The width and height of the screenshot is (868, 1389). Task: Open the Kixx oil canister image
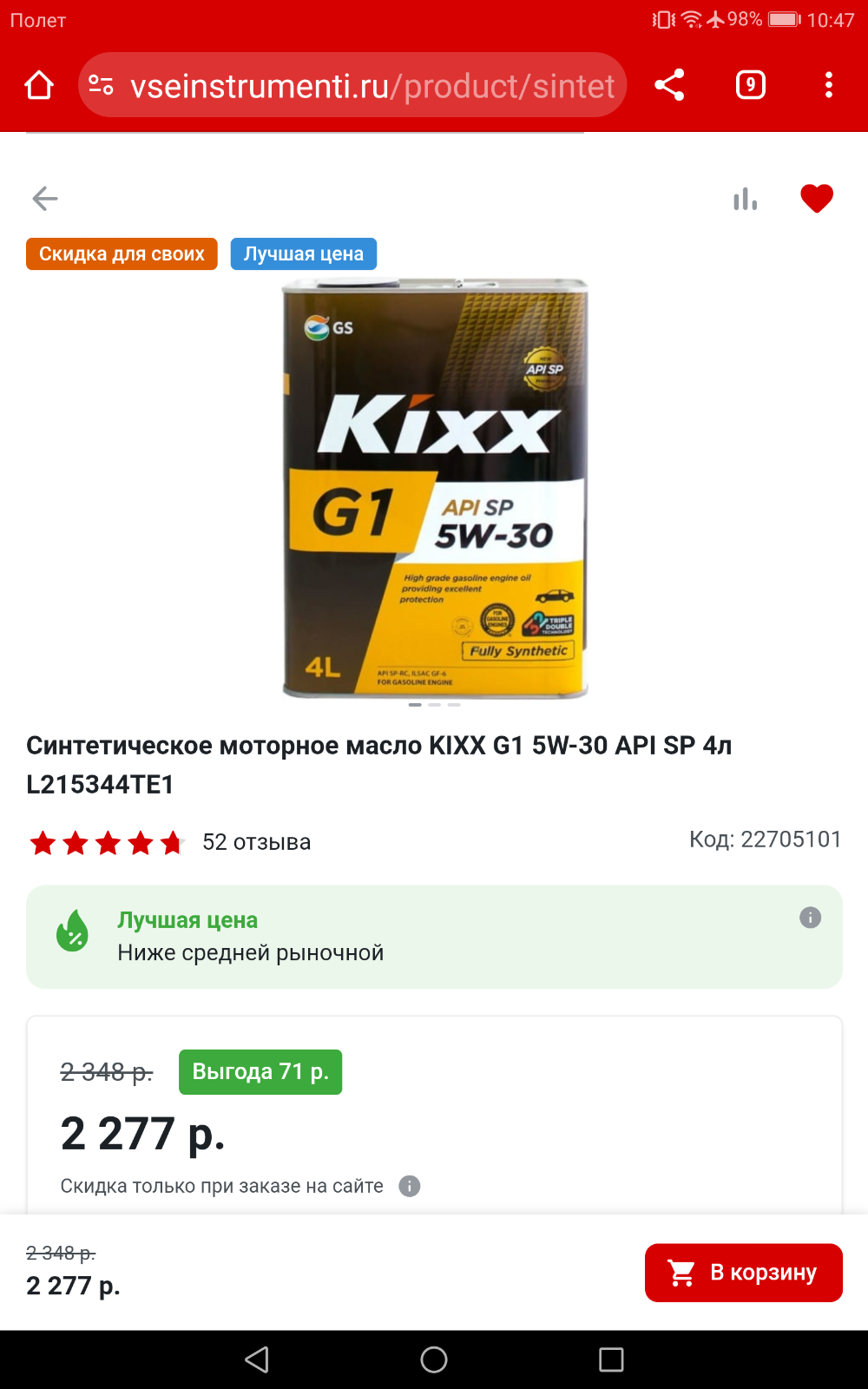click(436, 488)
